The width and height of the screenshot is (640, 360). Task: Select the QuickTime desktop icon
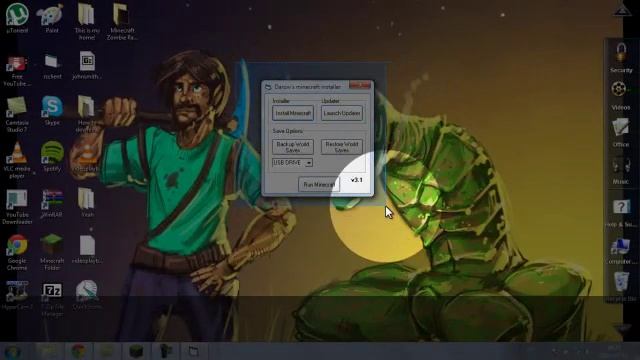point(87,294)
